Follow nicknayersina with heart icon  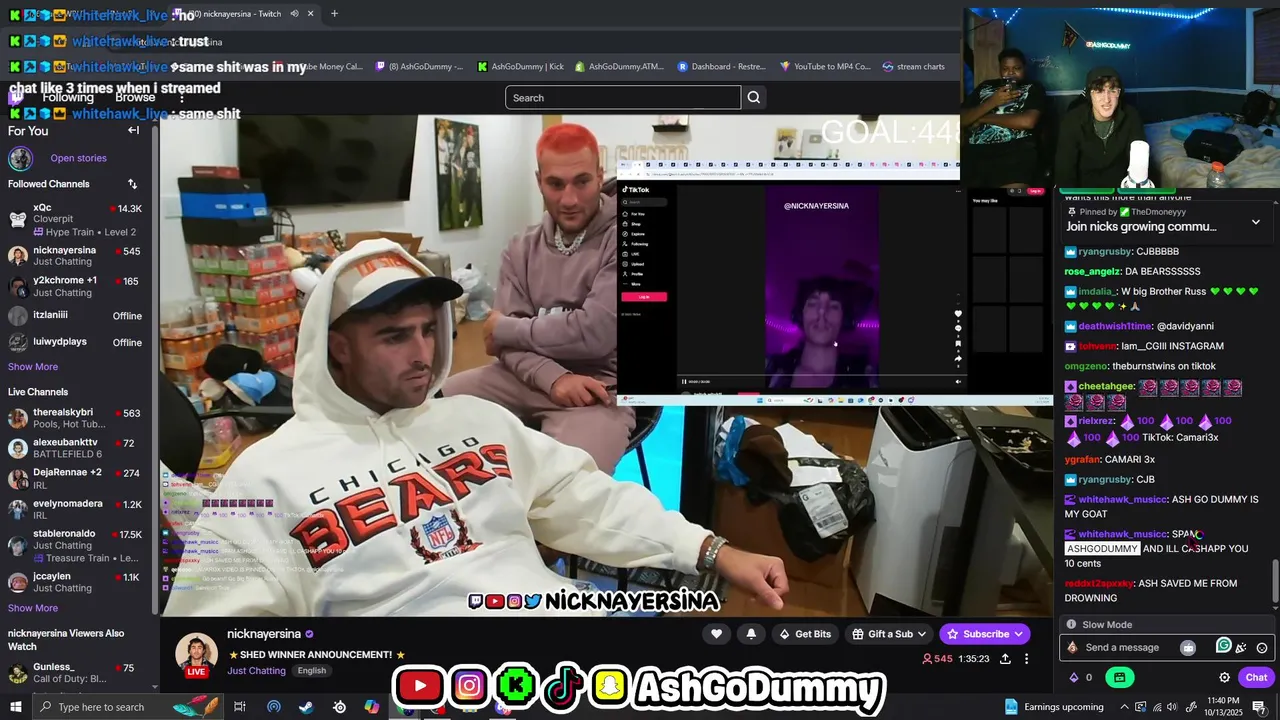(716, 634)
